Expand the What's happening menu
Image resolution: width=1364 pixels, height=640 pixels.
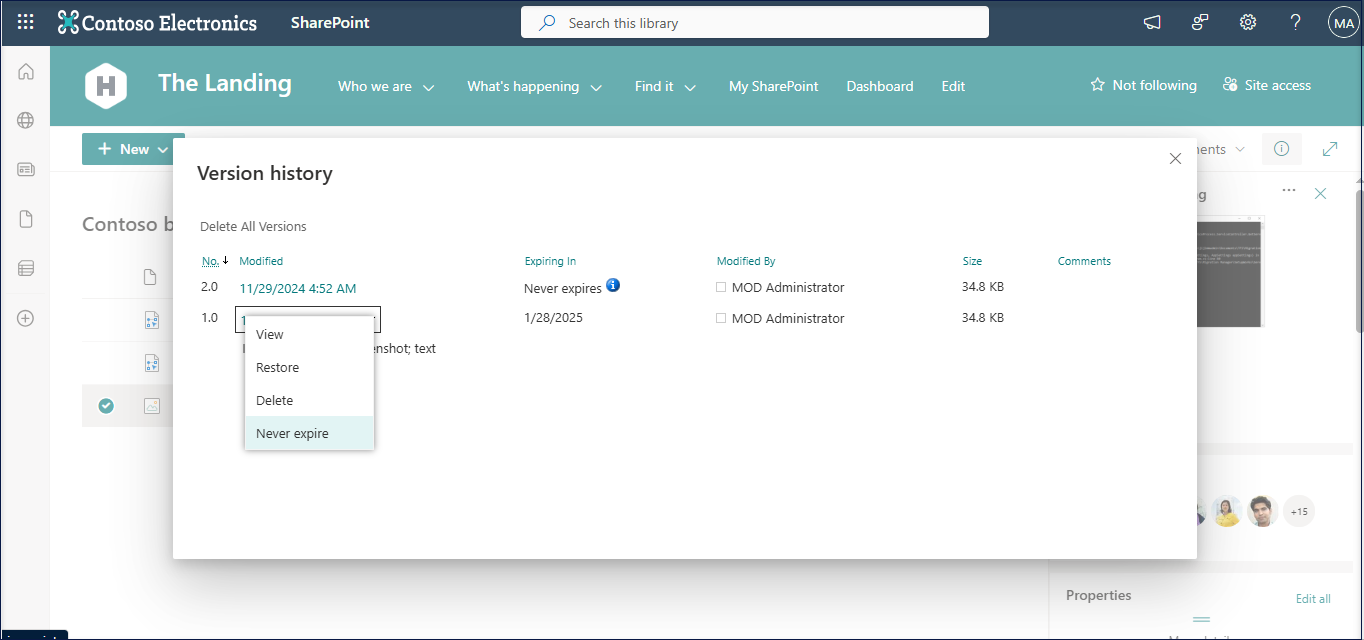click(533, 86)
